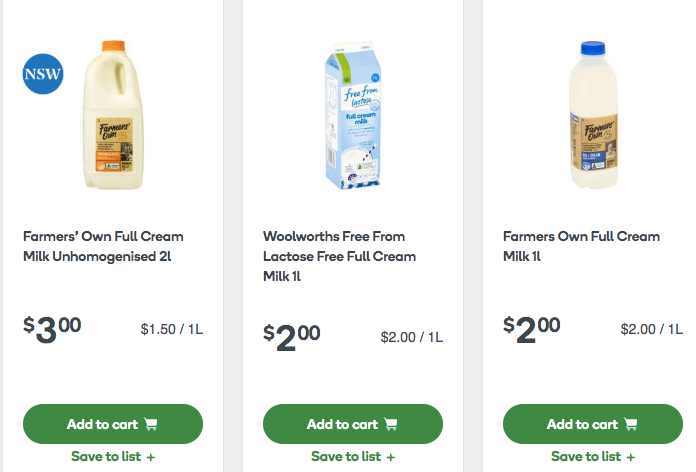Click cart icon on Farmers Own 1l button
Image resolution: width=696 pixels, height=472 pixels.
pos(631,424)
